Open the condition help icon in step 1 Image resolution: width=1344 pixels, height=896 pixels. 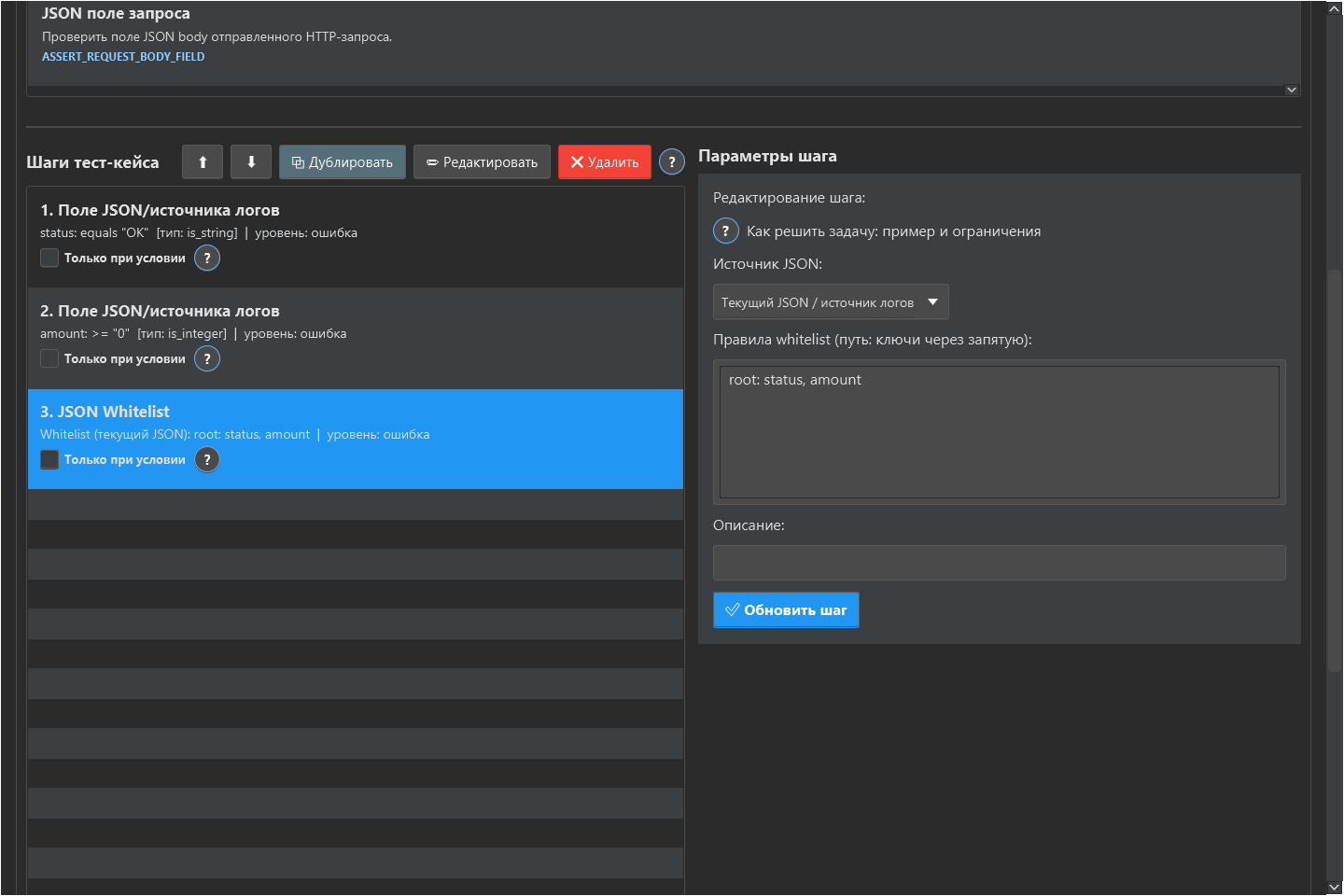pos(207,259)
